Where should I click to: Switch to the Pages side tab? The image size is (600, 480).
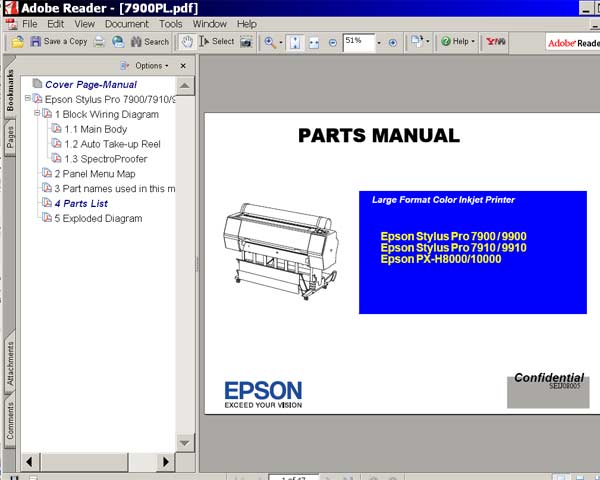pyautogui.click(x=10, y=137)
